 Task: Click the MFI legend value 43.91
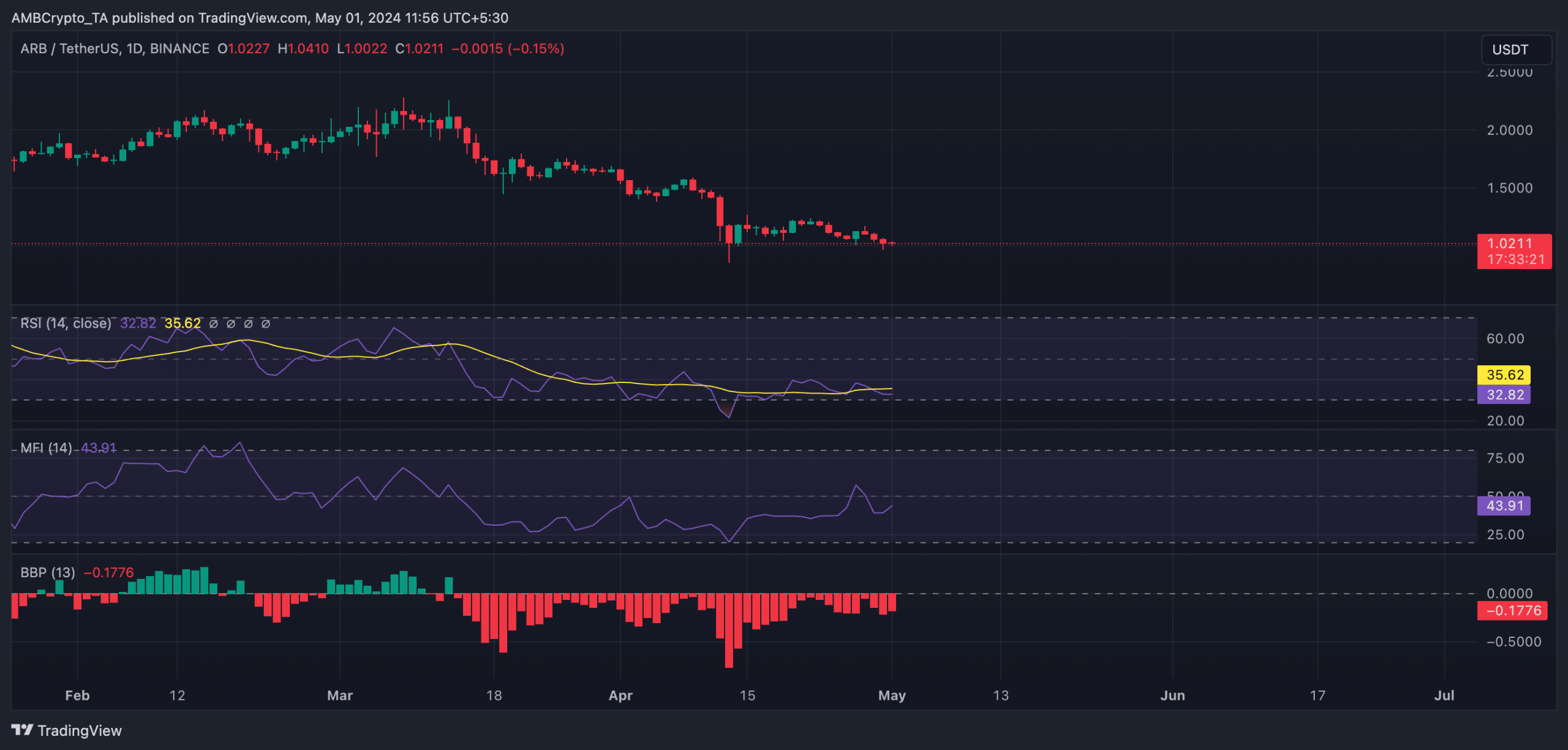pyautogui.click(x=99, y=448)
